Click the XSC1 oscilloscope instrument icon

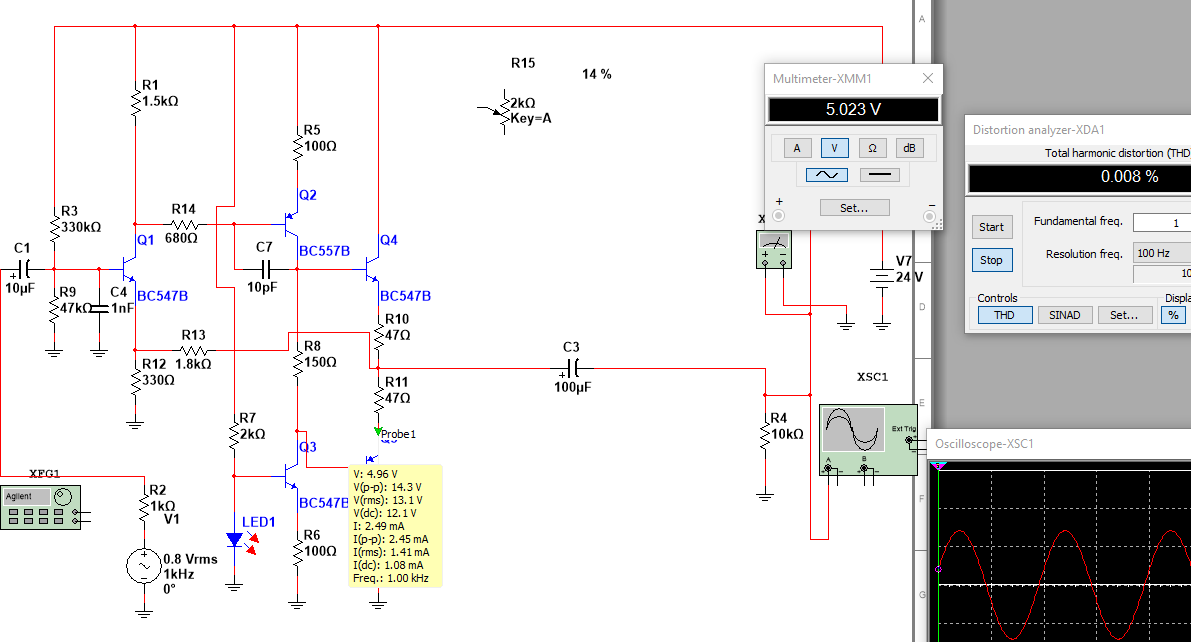coord(868,440)
